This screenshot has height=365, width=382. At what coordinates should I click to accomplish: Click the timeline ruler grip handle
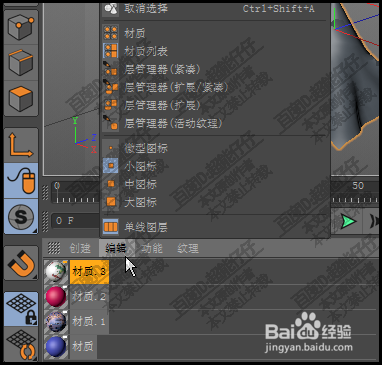pyautogui.click(x=46, y=193)
